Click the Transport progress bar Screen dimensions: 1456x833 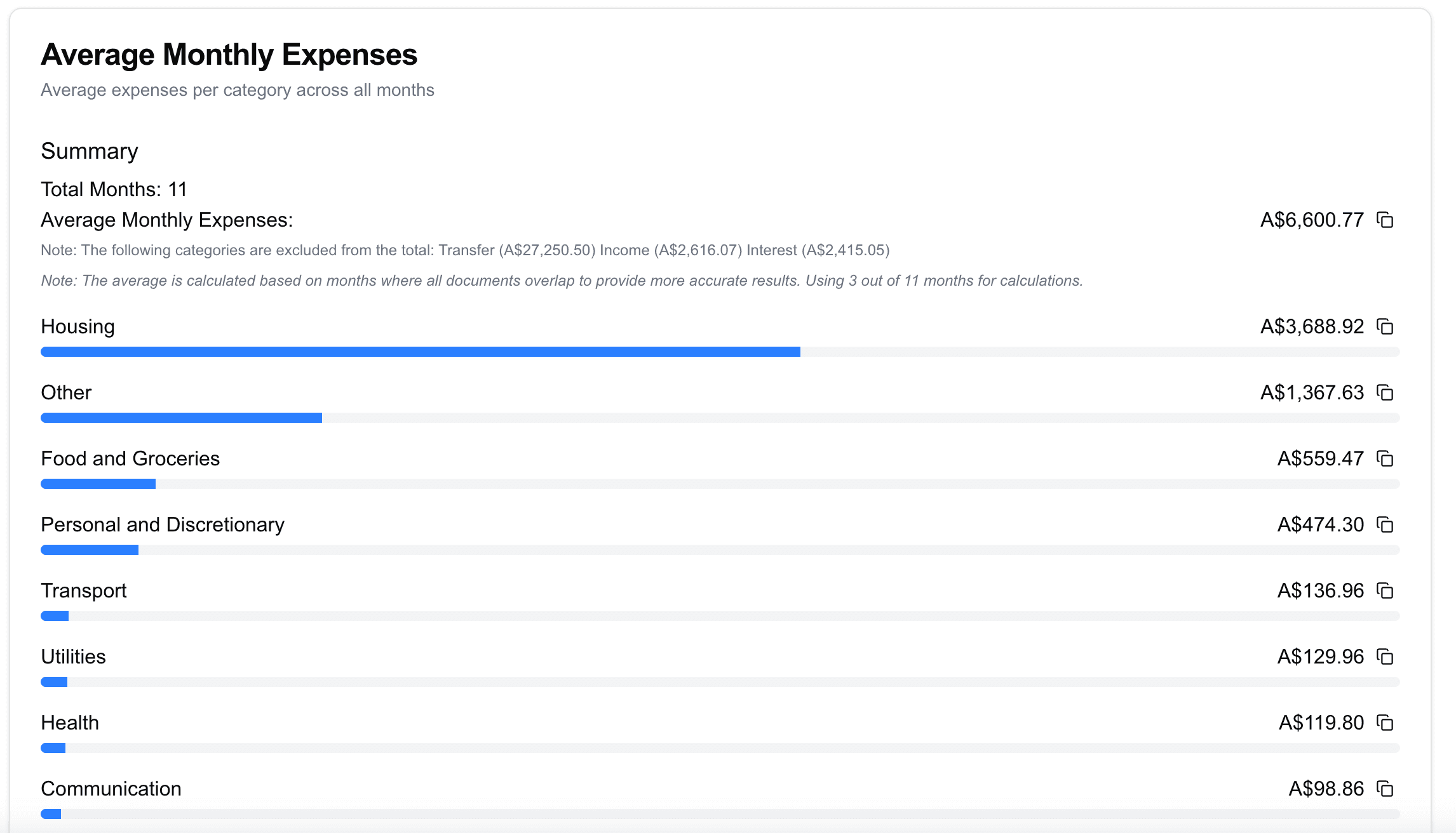pos(719,616)
